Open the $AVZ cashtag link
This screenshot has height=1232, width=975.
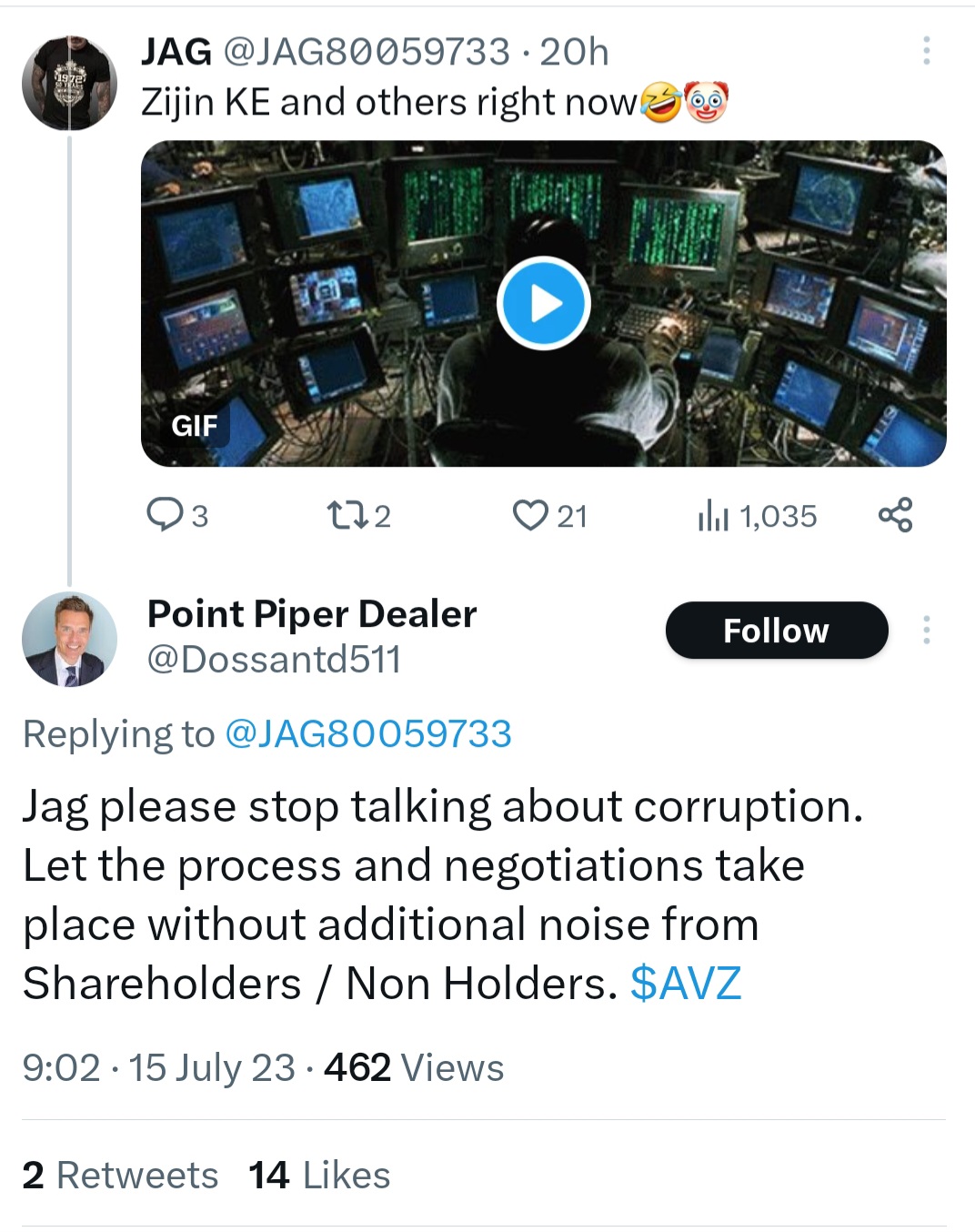686,983
